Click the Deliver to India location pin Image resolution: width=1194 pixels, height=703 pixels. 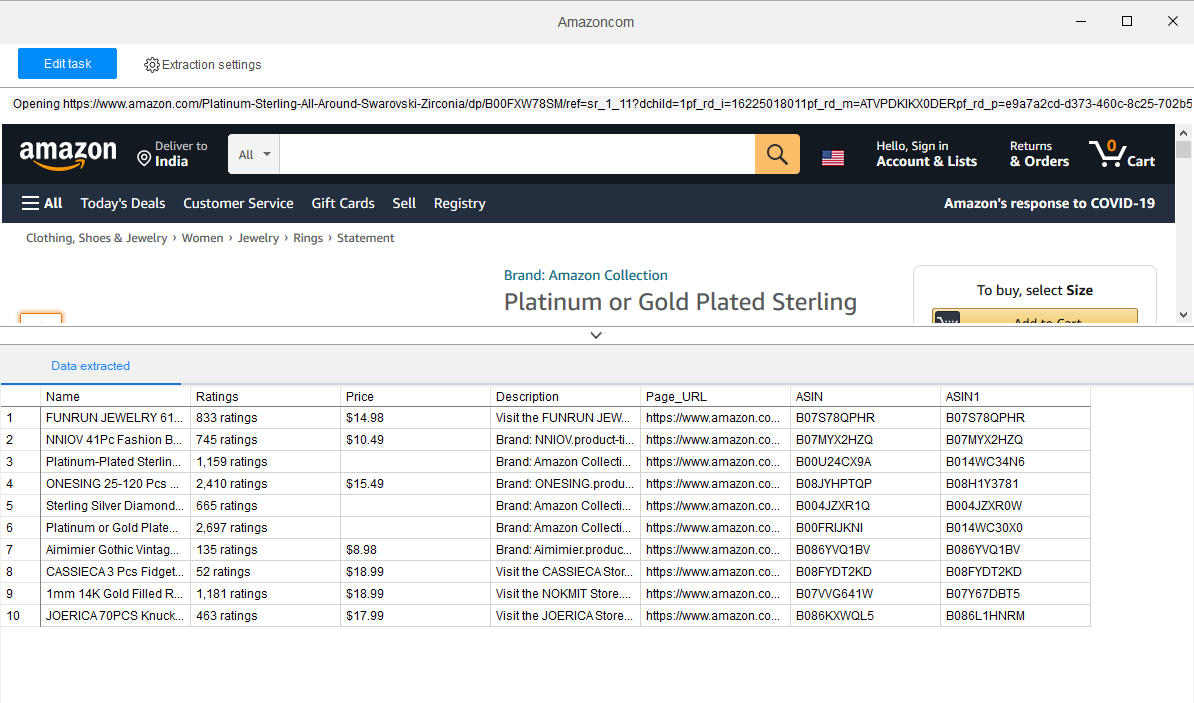143,158
